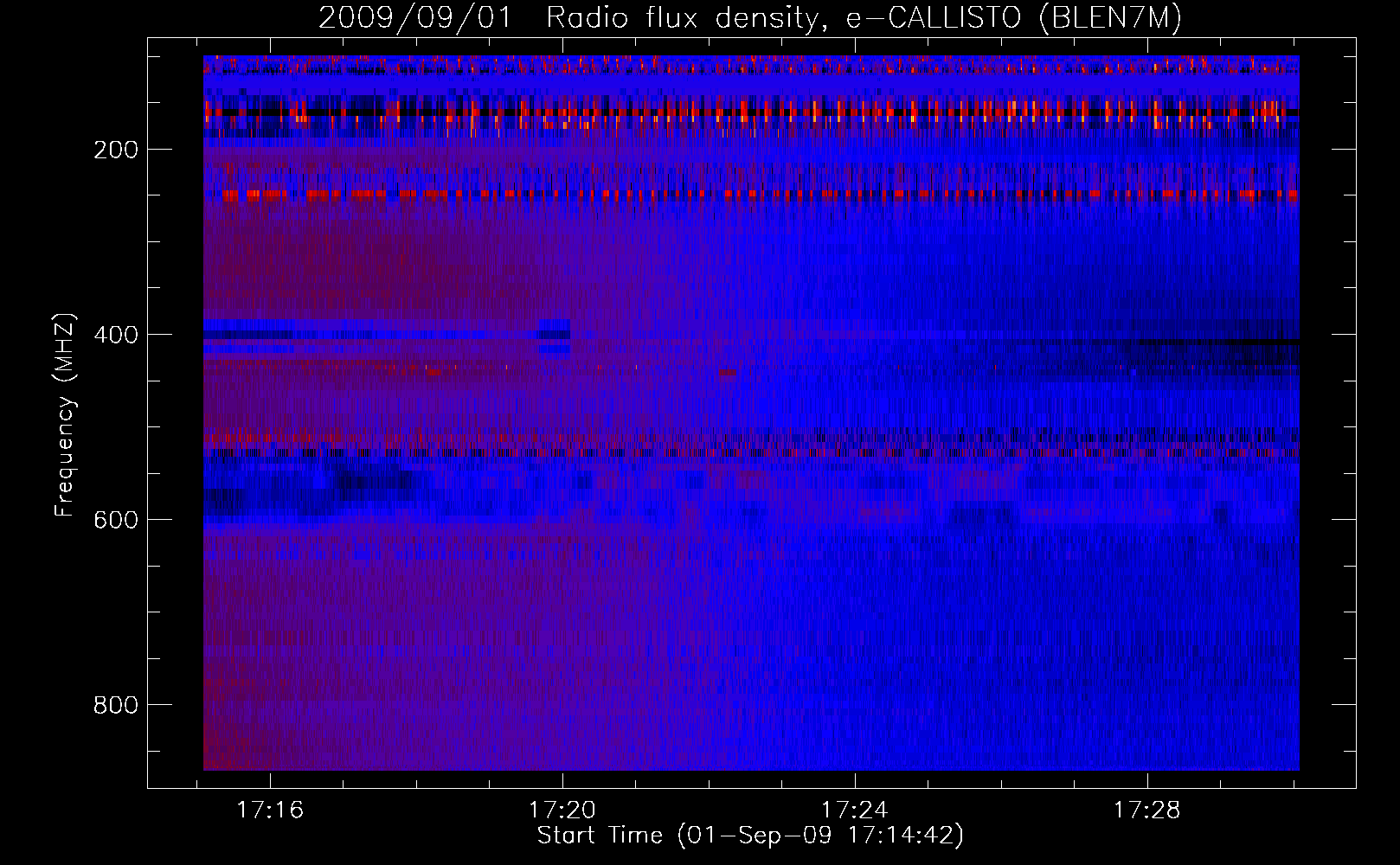
Task: Click the 'Start Time (01-Sep-09 17:14:42)' axis label
Action: 750,836
